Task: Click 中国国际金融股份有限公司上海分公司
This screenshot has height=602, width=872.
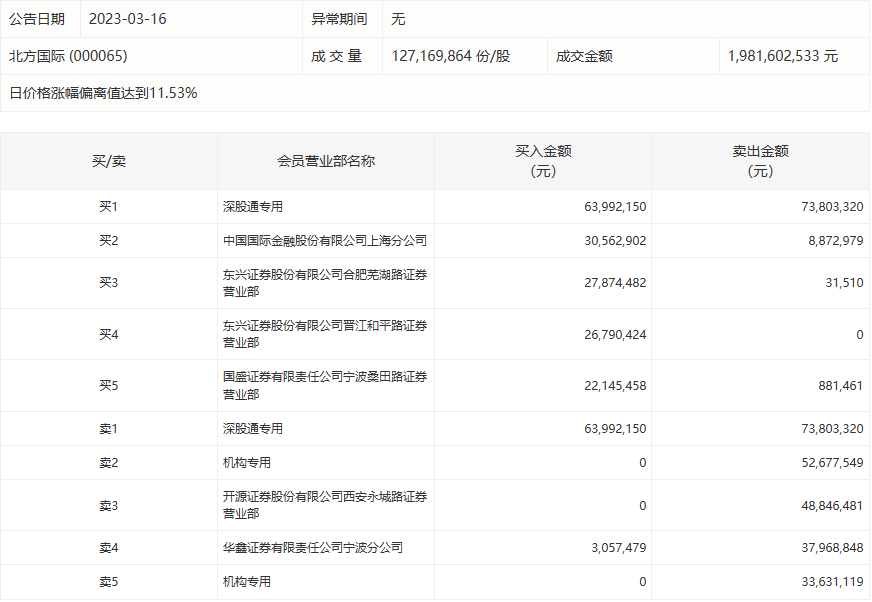Action: tap(325, 241)
